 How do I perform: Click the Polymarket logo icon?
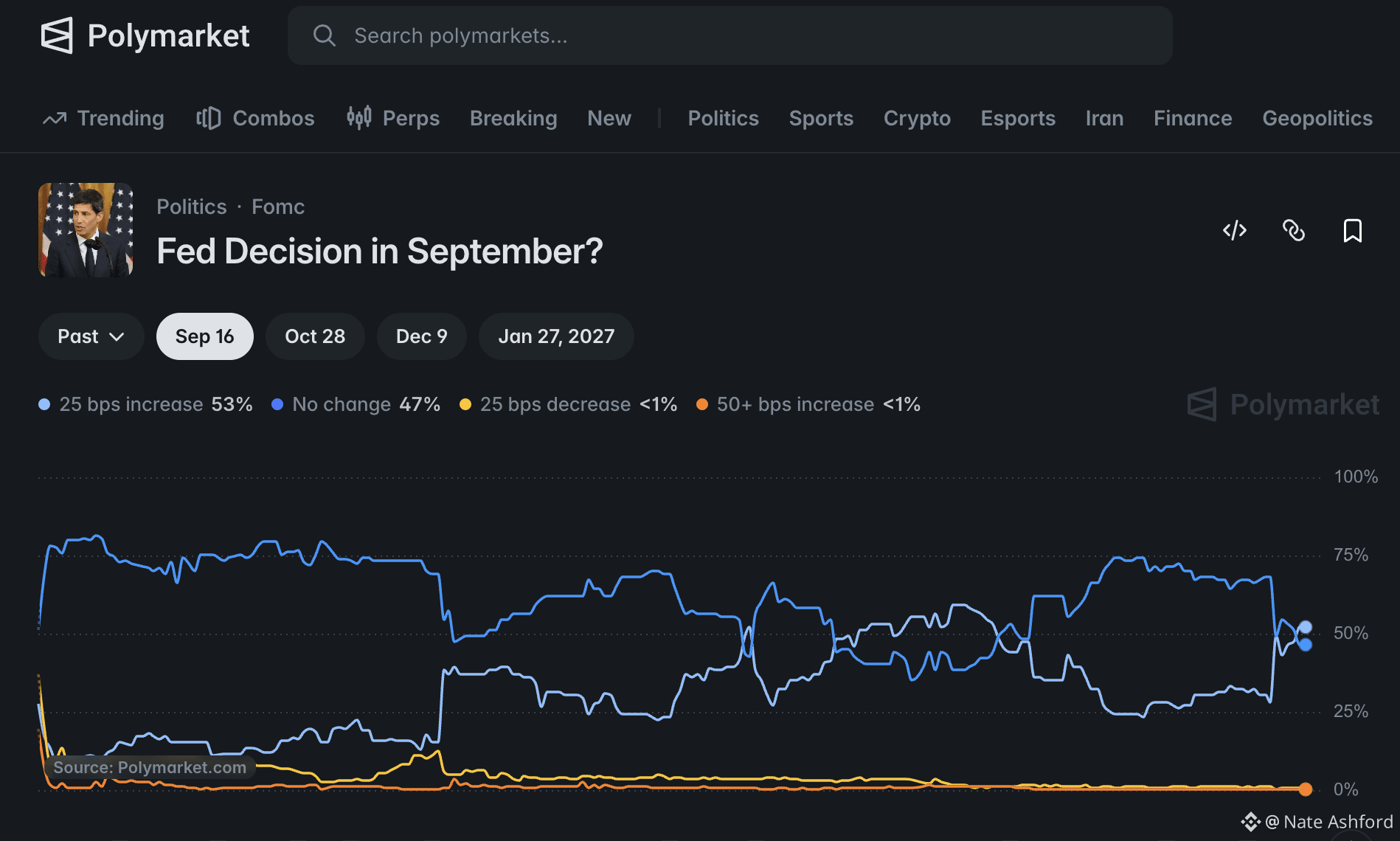pos(57,35)
